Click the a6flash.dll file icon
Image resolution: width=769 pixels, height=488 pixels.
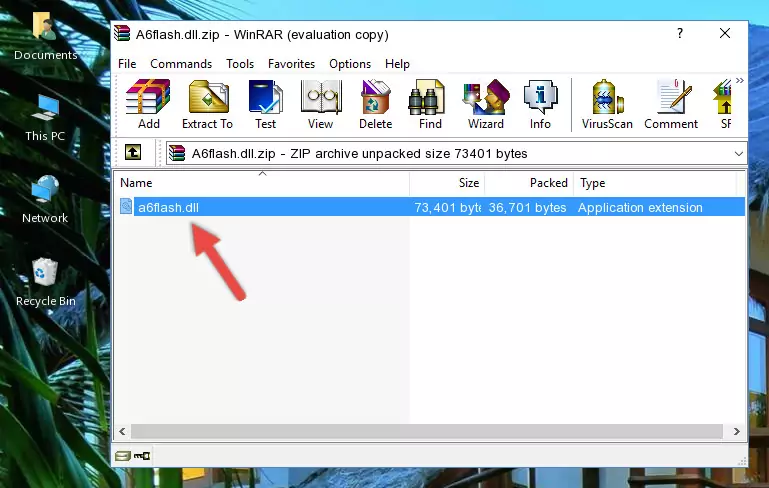tap(126, 206)
